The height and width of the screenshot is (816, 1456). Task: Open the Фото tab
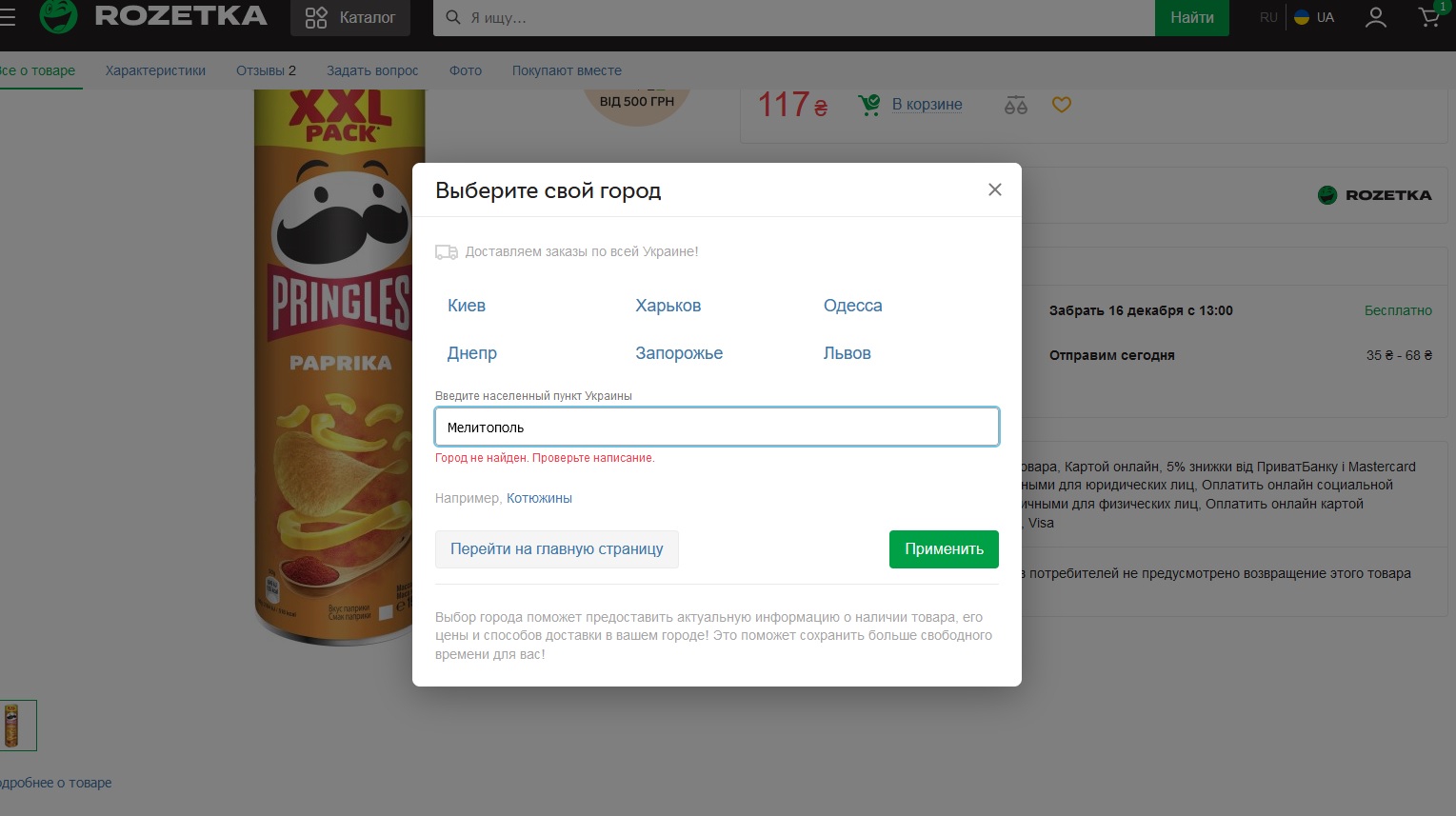point(466,70)
